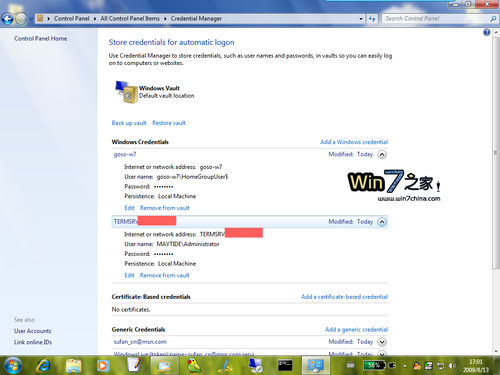Viewport: 500px width, 375px height.
Task: Open Windows Media Player on taskbar
Action: (x=103, y=366)
